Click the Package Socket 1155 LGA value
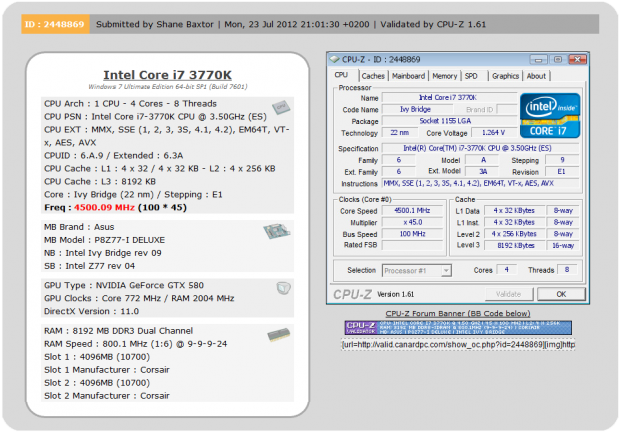The width and height of the screenshot is (620, 433). 449,121
